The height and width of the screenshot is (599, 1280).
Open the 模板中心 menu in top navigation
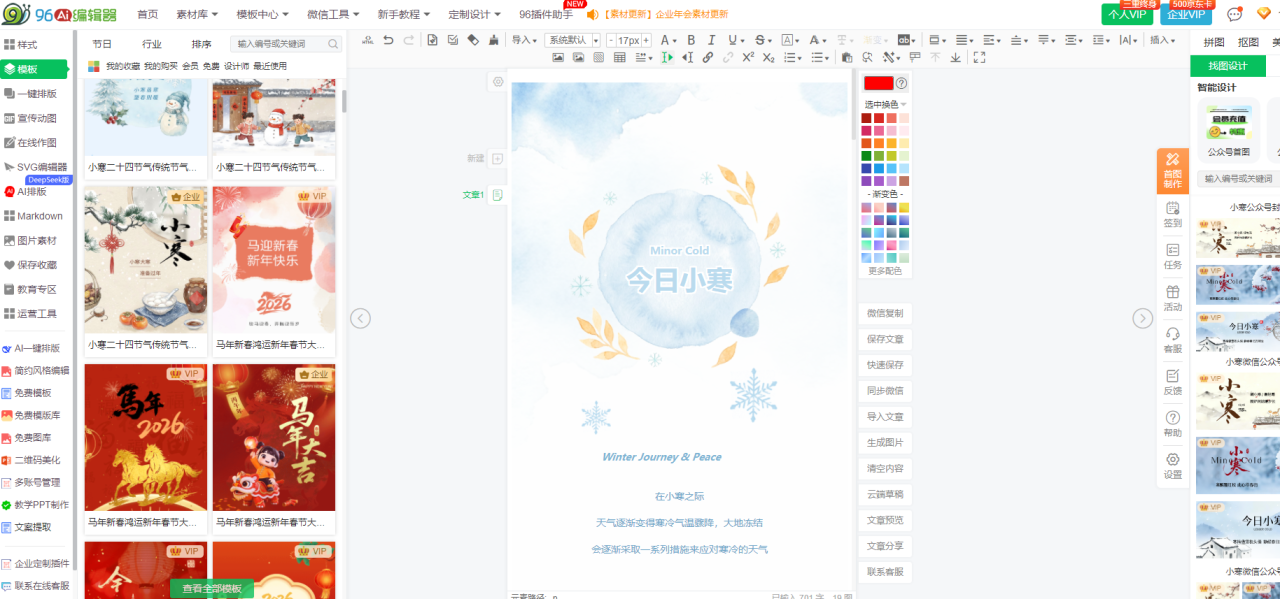[262, 14]
